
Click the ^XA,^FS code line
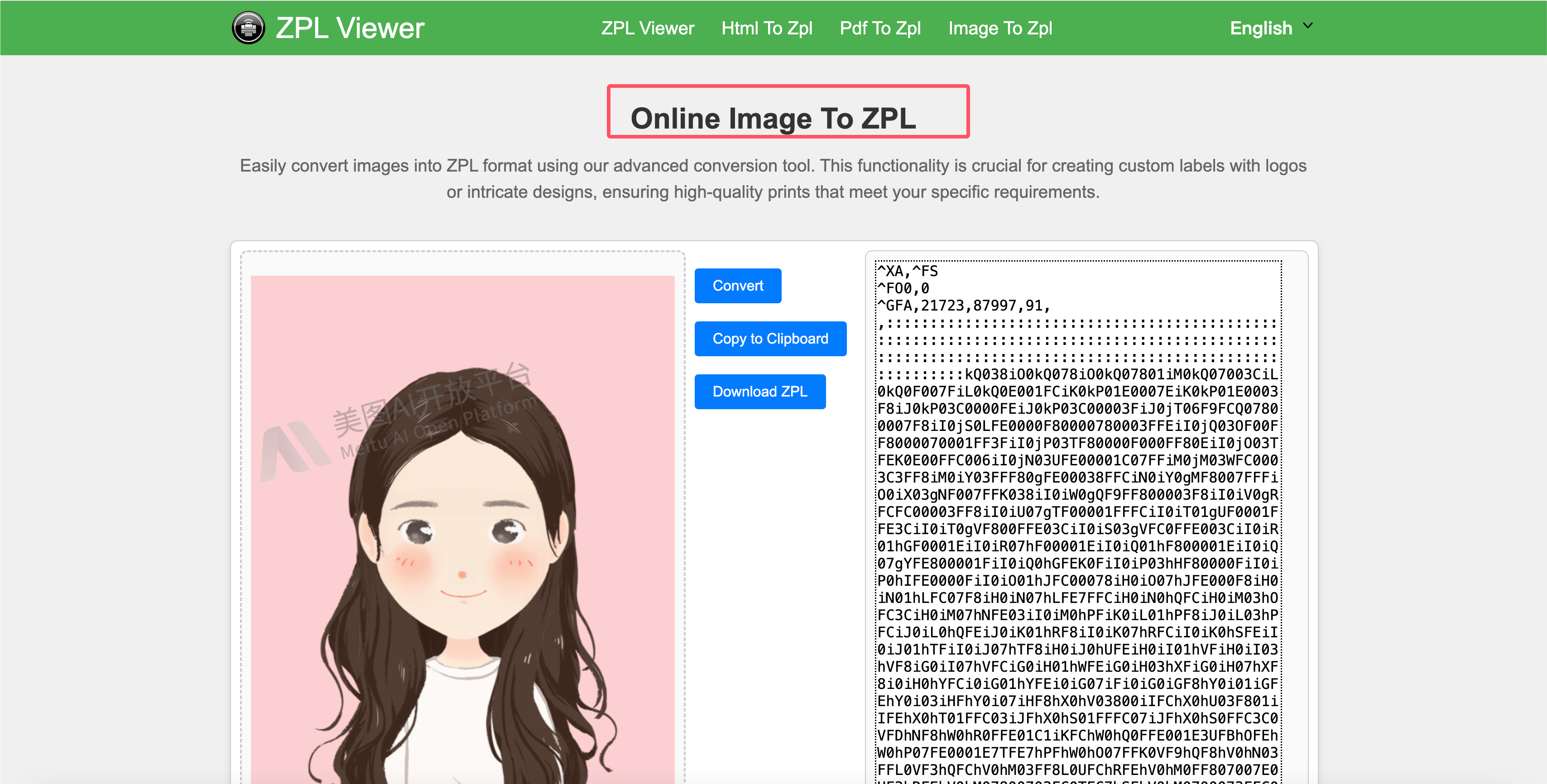(x=908, y=271)
